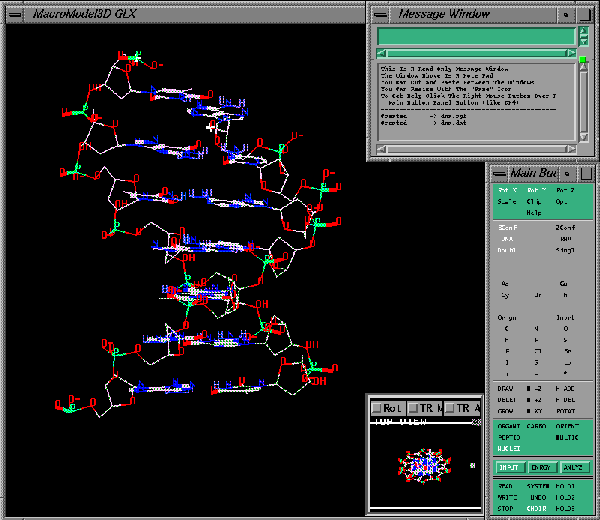Open the Message Window's window menu
600x520 pixels.
[x=380, y=15]
